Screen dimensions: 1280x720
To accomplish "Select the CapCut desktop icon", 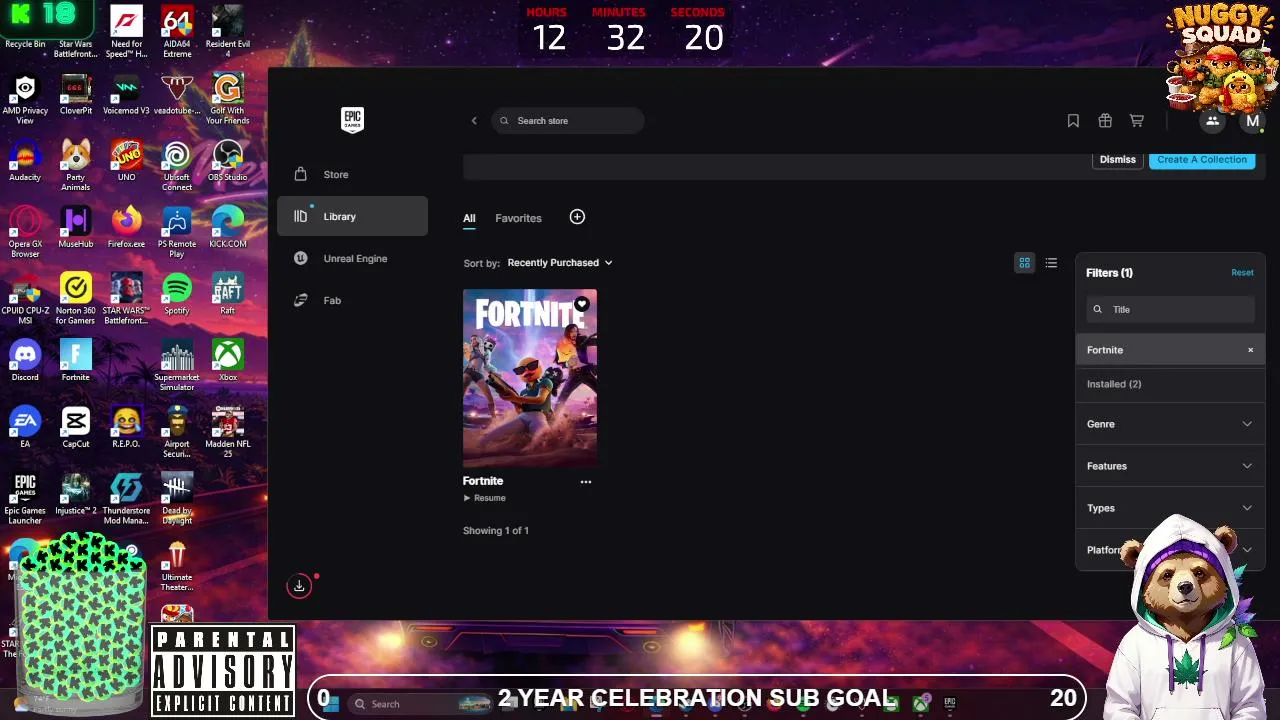I will pyautogui.click(x=76, y=427).
